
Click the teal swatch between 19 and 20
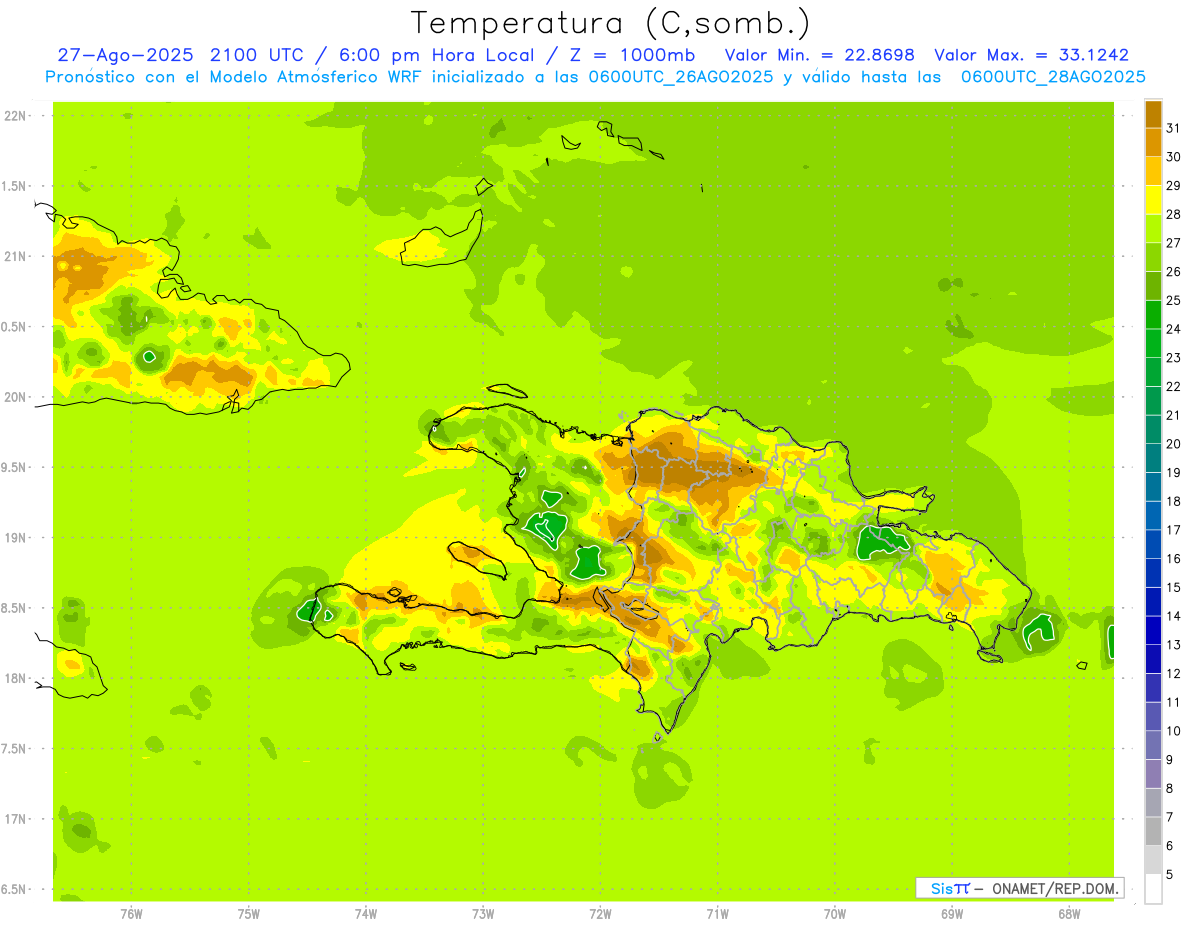click(x=1153, y=458)
